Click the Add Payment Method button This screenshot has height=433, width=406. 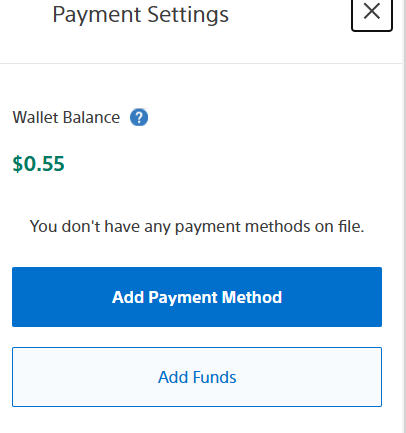point(197,297)
